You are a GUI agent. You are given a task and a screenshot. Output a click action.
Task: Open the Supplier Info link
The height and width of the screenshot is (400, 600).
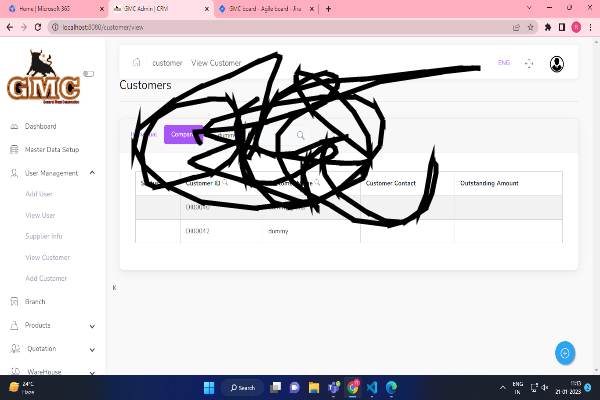click(x=44, y=236)
